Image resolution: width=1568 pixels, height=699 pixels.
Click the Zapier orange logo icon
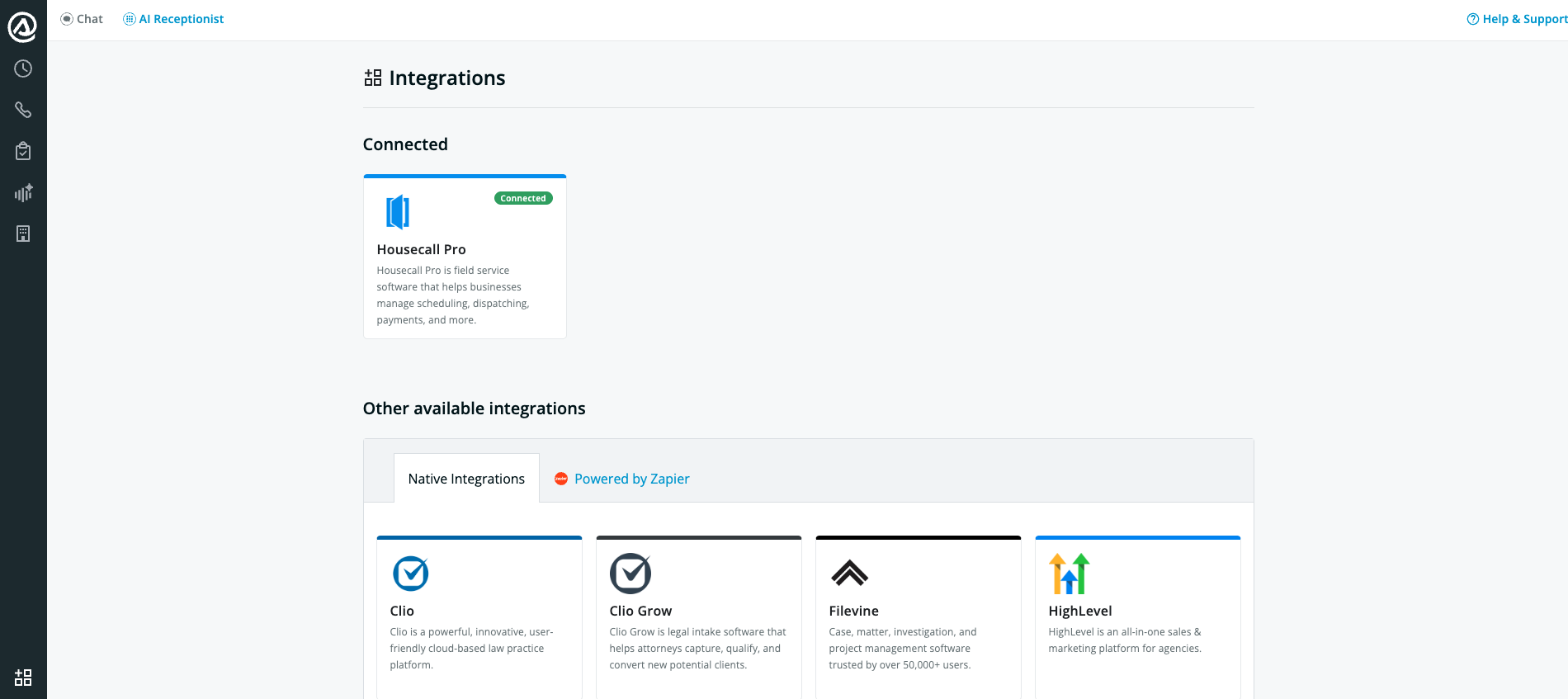[561, 479]
